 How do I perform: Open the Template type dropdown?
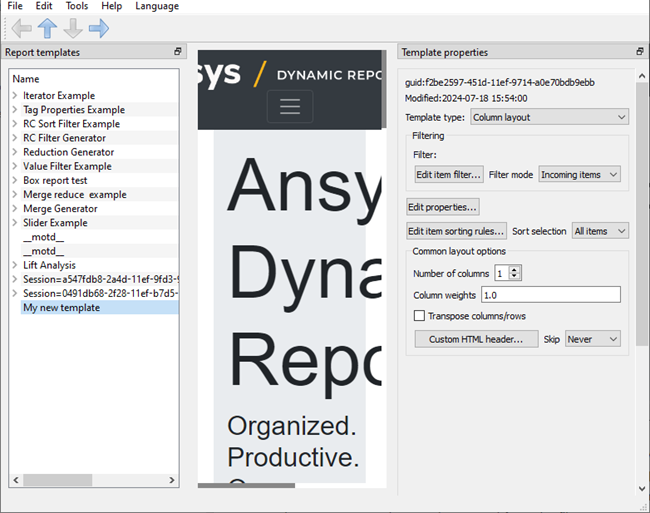point(550,117)
